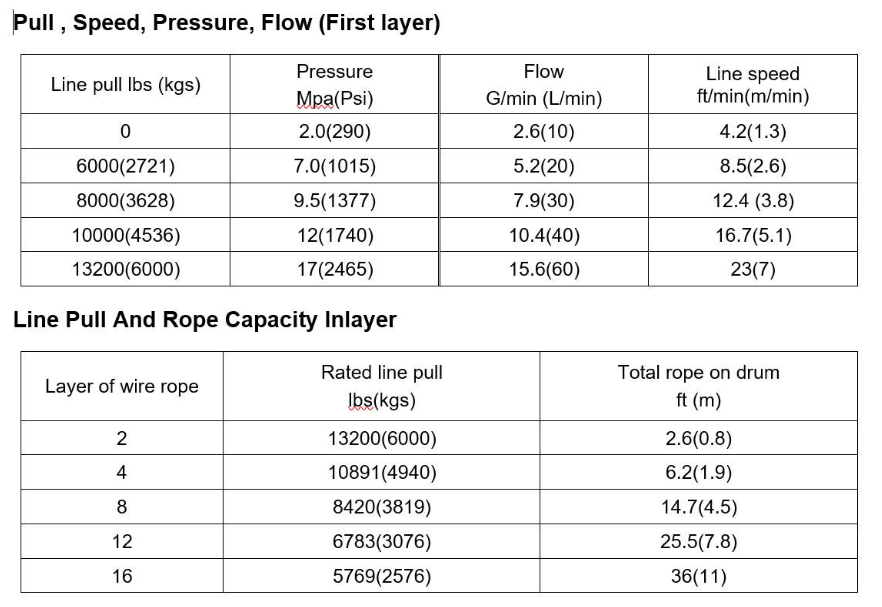Select the Line pull lbs (kgs) header cell
The image size is (882, 607).
coord(125,84)
